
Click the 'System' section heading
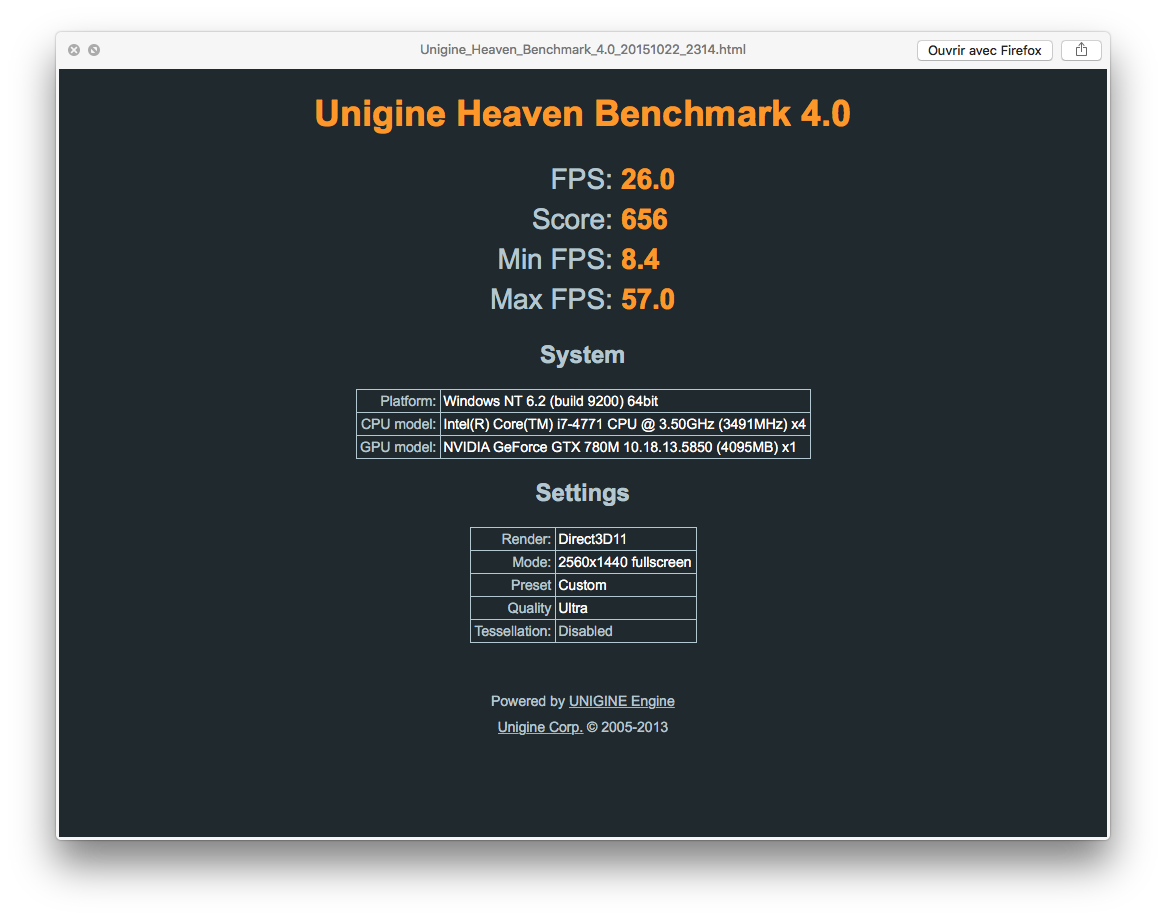[582, 355]
